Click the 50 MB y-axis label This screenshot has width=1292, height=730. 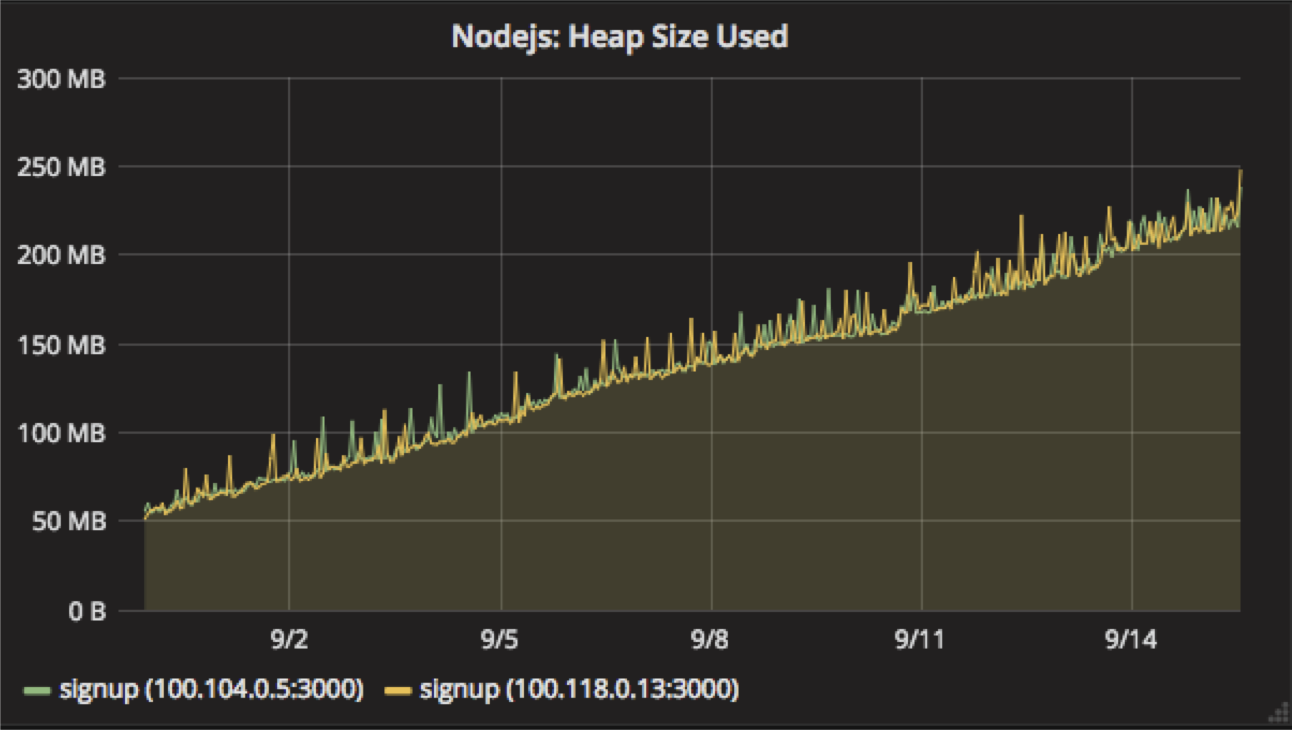68,522
